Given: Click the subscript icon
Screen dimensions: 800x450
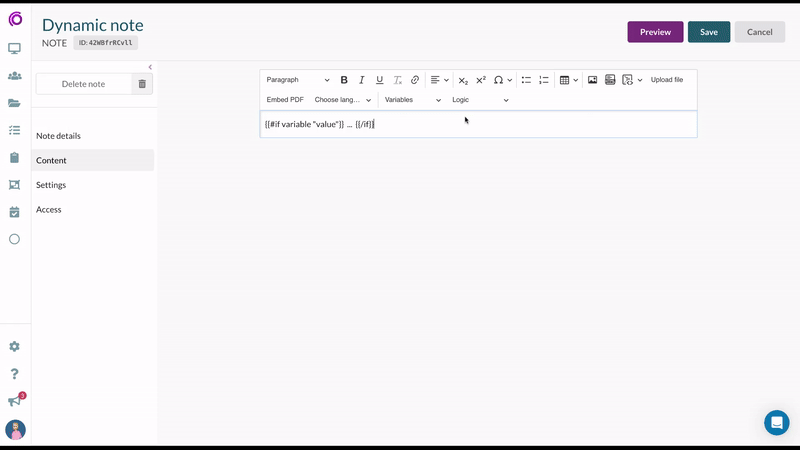Looking at the screenshot, I should 463,80.
